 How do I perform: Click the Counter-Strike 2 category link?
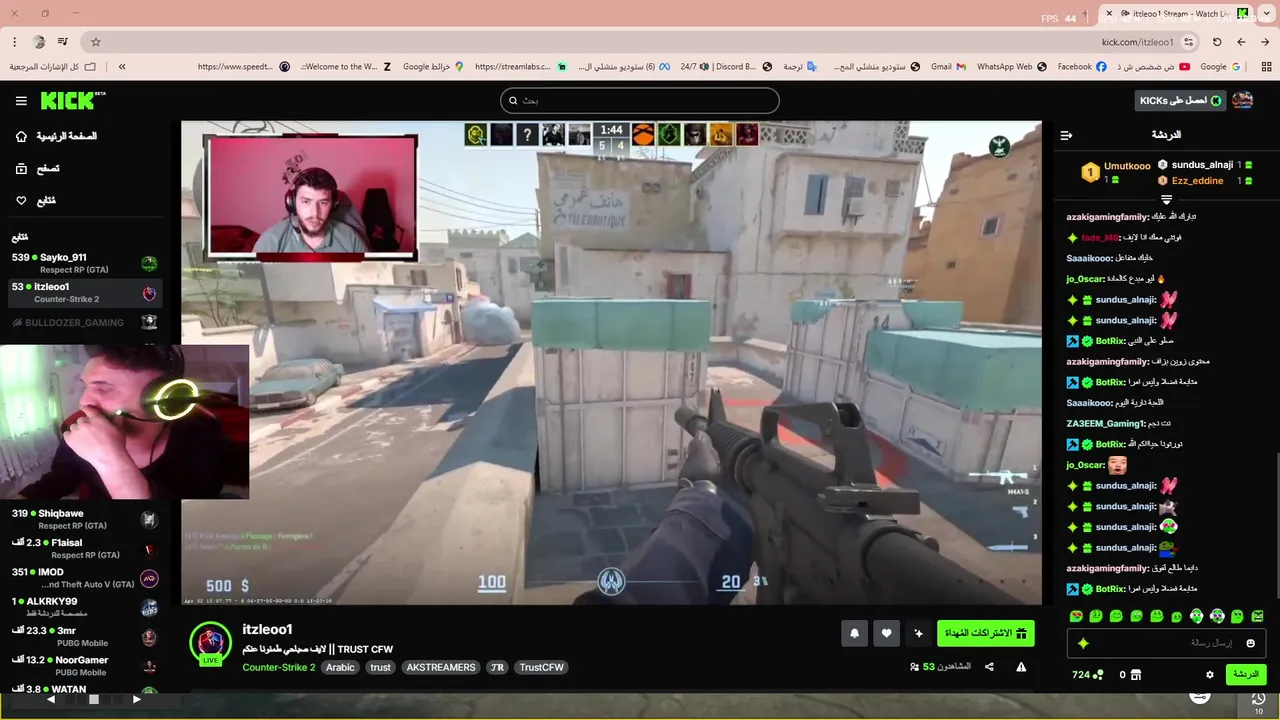[278, 667]
